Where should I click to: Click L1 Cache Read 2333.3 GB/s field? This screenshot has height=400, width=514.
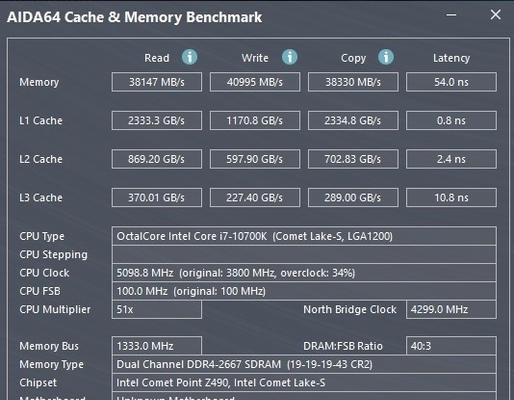(157, 120)
